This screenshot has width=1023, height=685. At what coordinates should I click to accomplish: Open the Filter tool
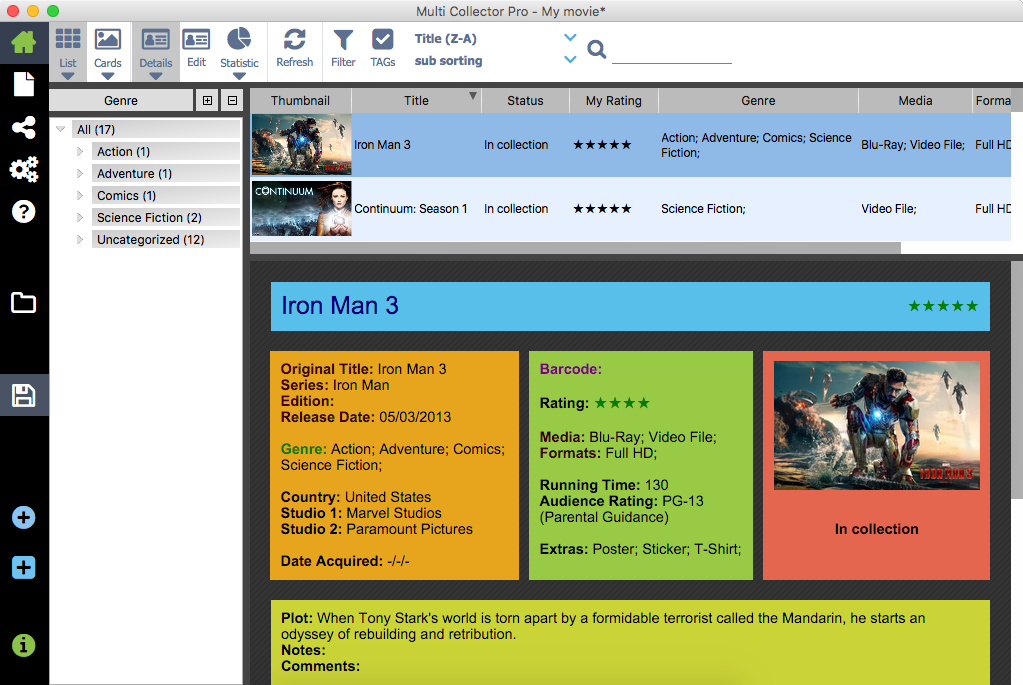343,48
